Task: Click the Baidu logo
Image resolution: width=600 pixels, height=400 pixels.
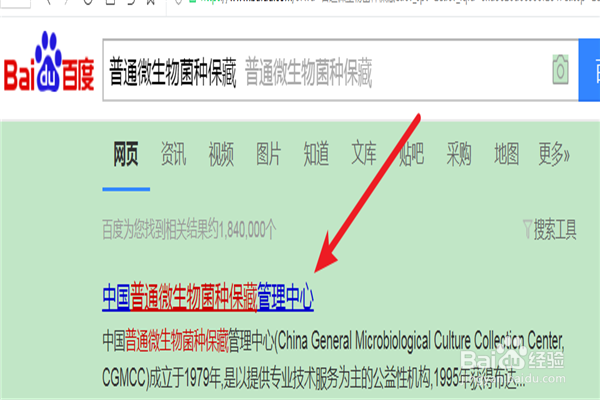Action: (49, 62)
